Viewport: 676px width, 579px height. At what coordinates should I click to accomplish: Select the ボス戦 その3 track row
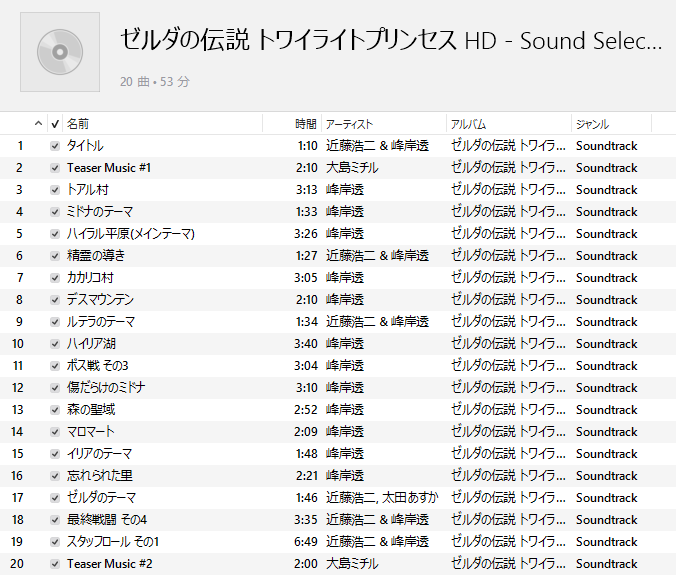98,366
